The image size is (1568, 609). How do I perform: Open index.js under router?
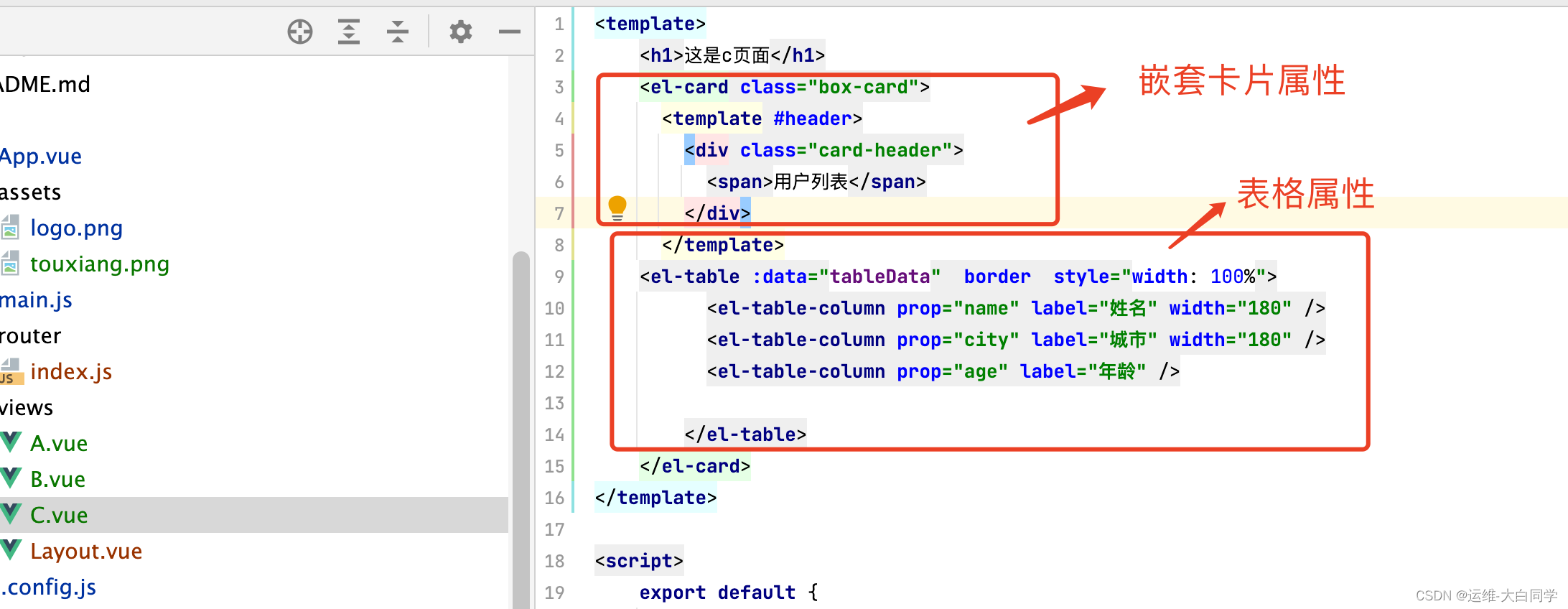tap(71, 371)
